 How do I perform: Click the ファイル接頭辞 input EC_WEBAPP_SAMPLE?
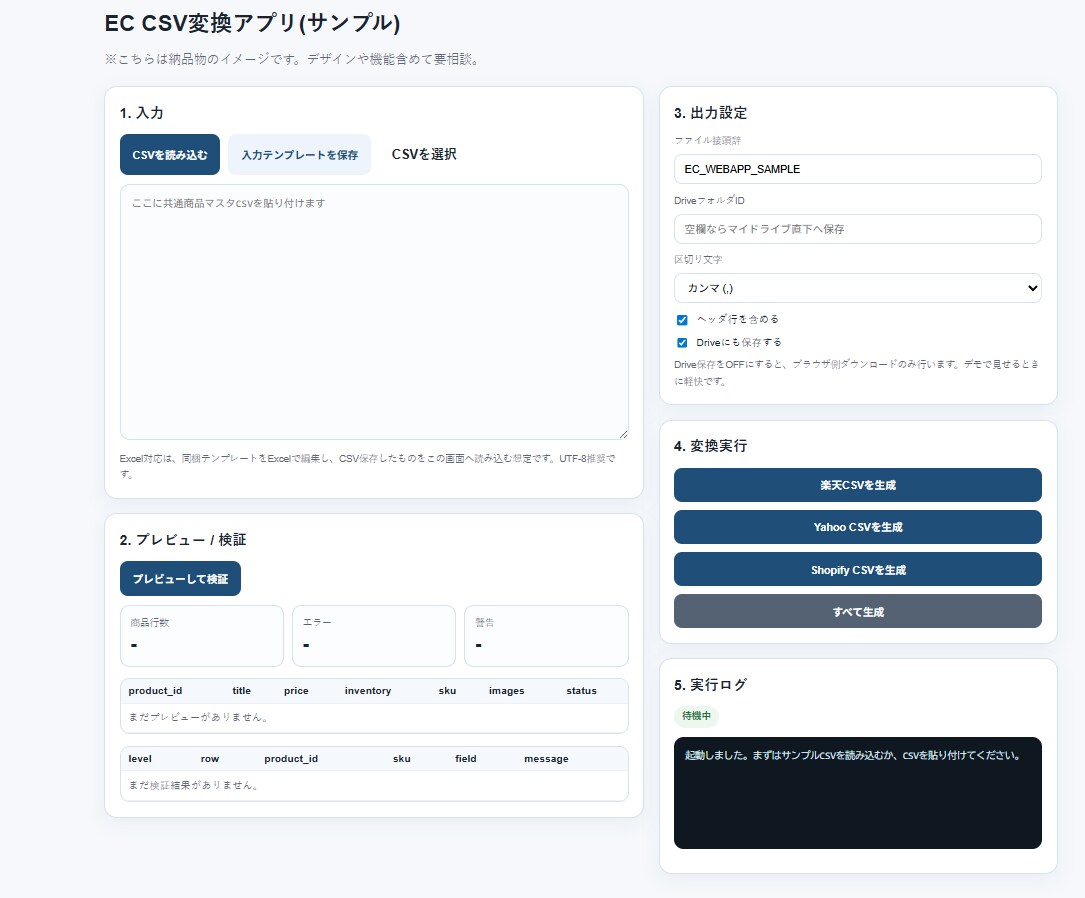click(x=857, y=169)
